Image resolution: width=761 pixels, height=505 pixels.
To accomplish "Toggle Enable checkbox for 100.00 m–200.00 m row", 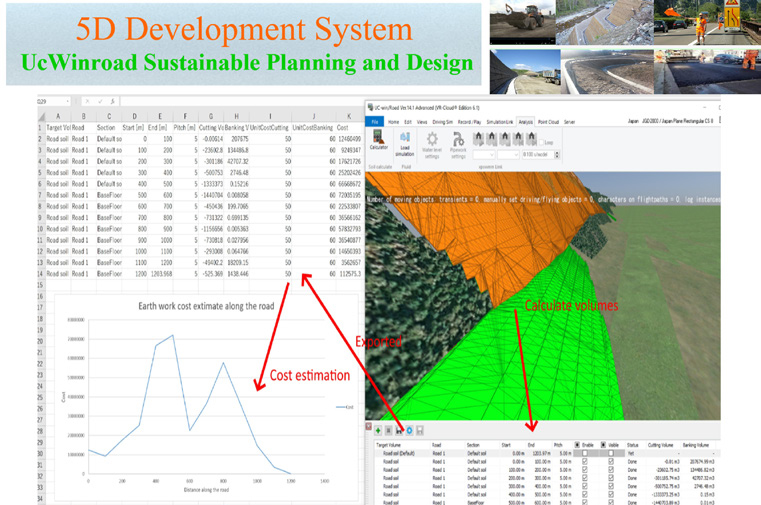I will tap(585, 470).
